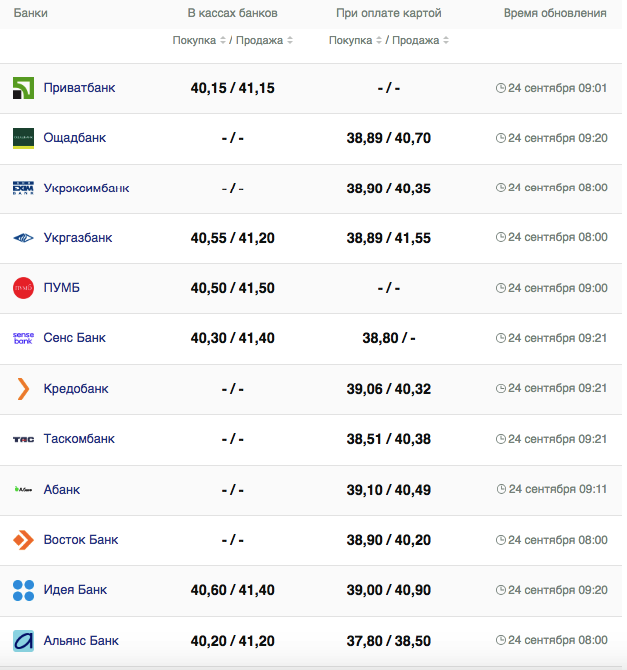Screen dimensions: 627x670
Task: Click the orange Кредобанк chevron logo
Action: [23, 389]
